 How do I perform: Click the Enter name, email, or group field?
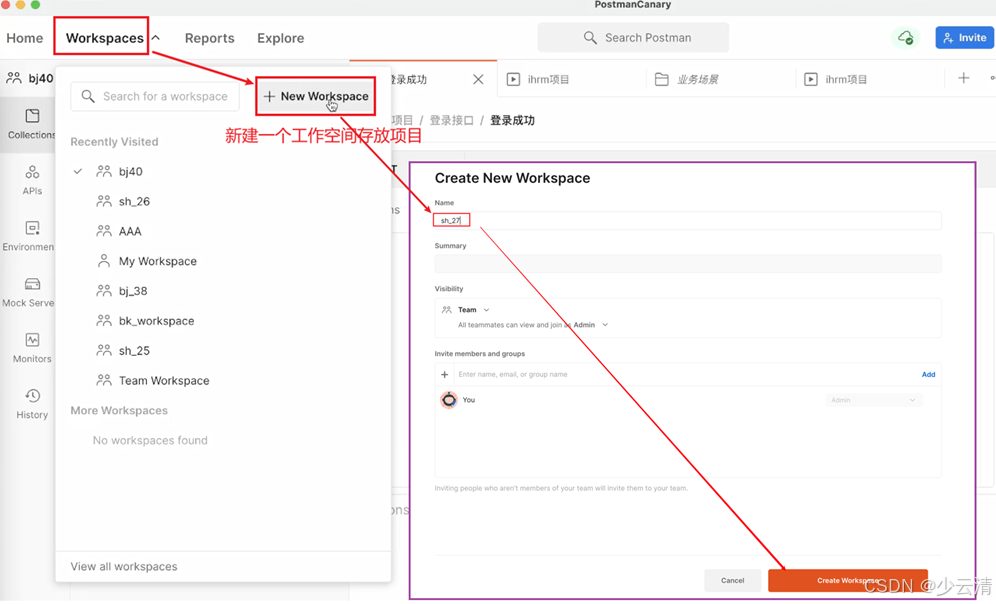coord(686,374)
